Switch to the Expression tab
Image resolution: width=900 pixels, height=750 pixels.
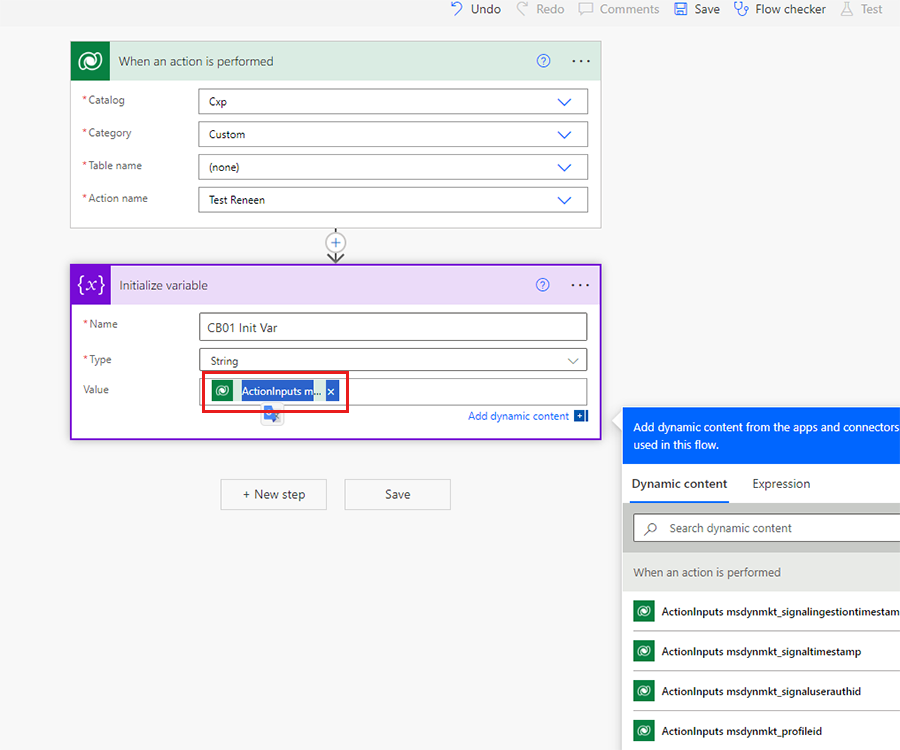pos(781,484)
